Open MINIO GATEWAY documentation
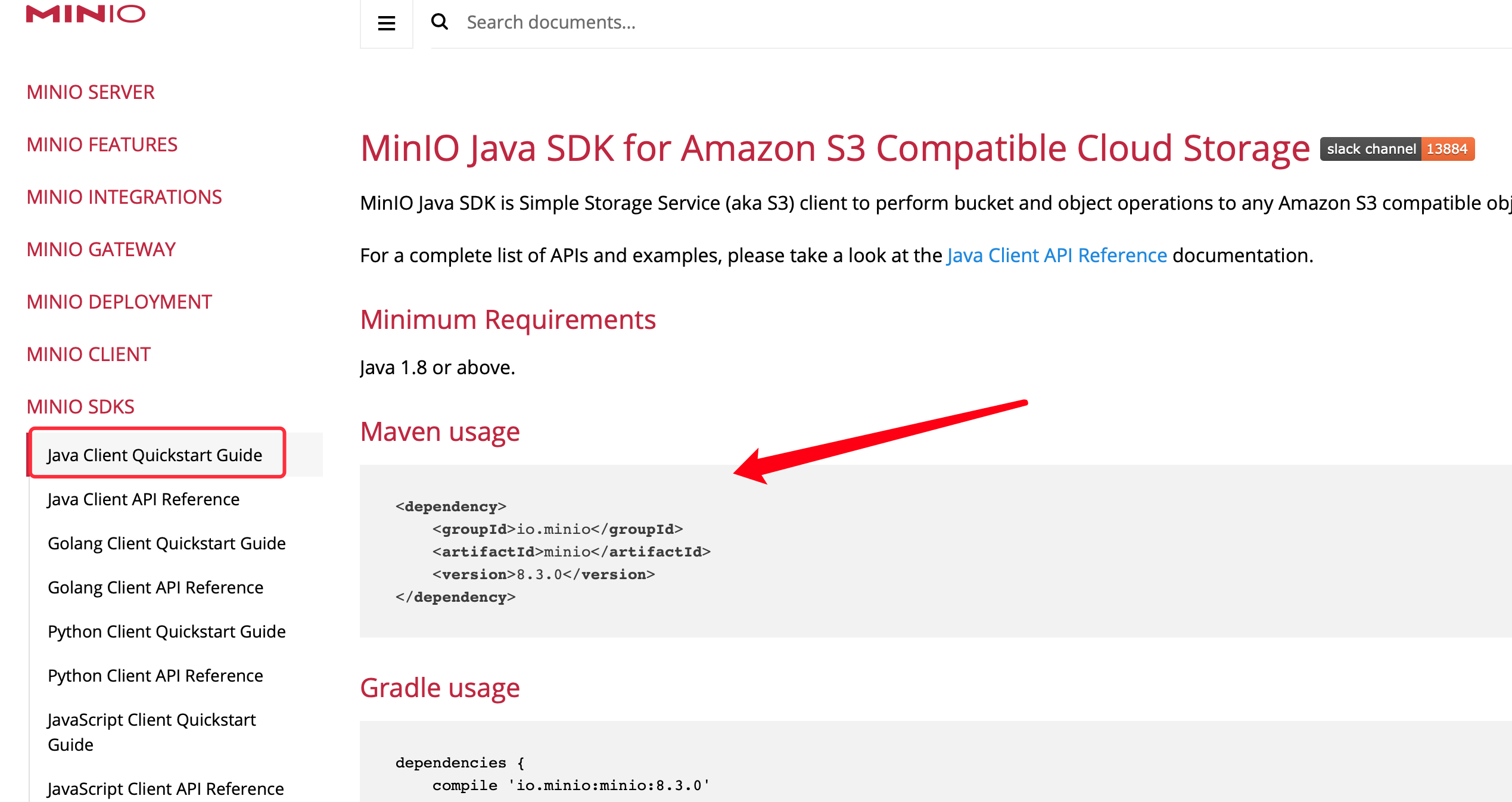Screen dimensions: 1512x802 pyautogui.click(x=100, y=249)
